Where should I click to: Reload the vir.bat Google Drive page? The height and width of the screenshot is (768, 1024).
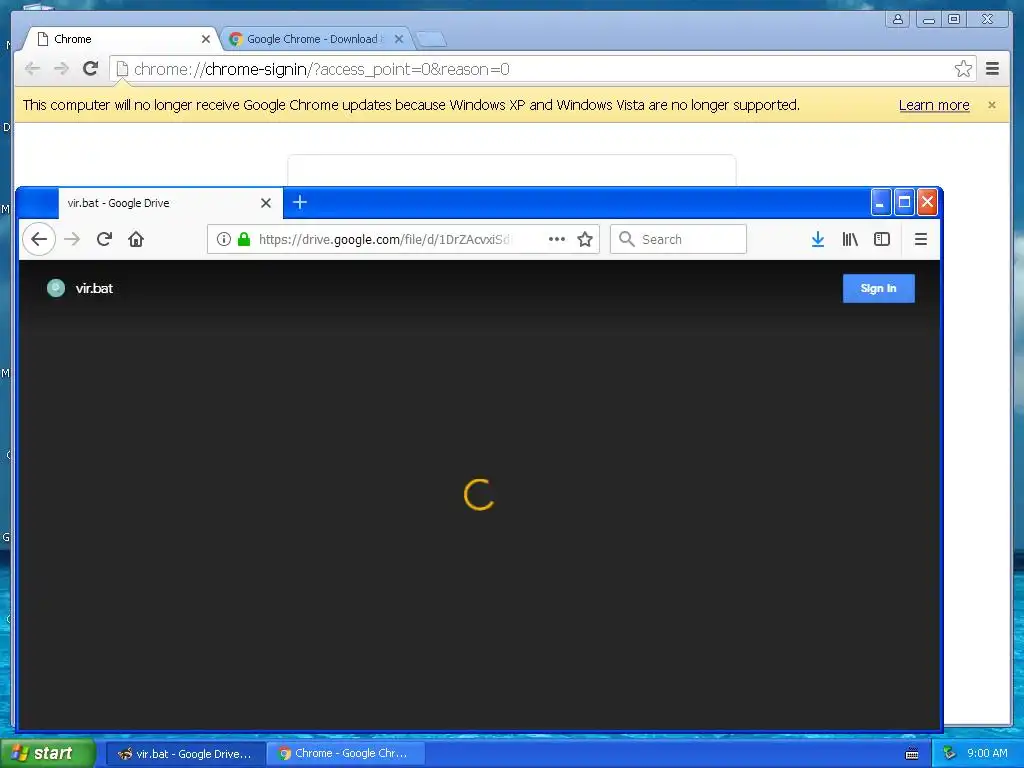click(x=104, y=239)
